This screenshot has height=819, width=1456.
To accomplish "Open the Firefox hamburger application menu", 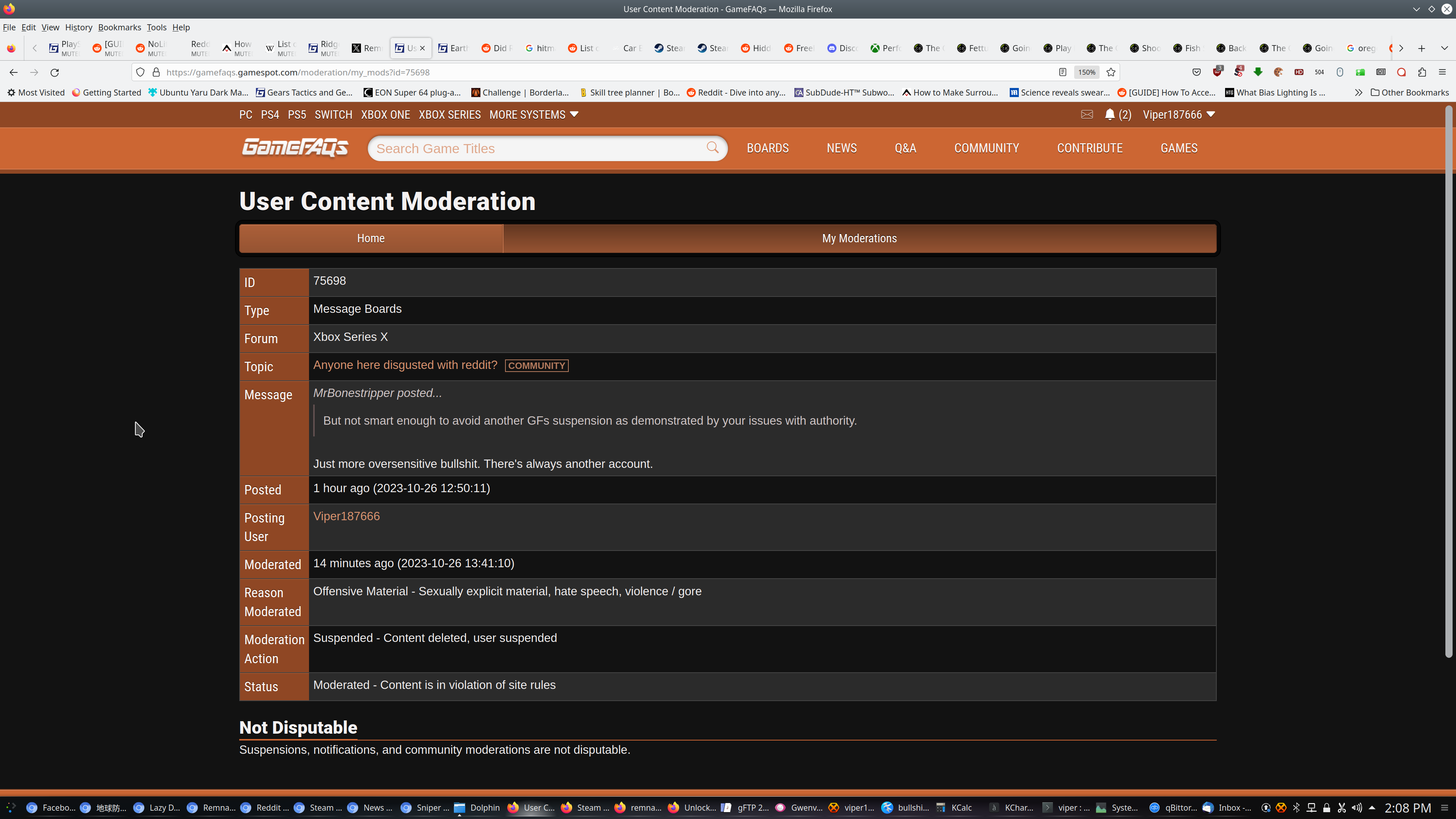I will point(1442,72).
